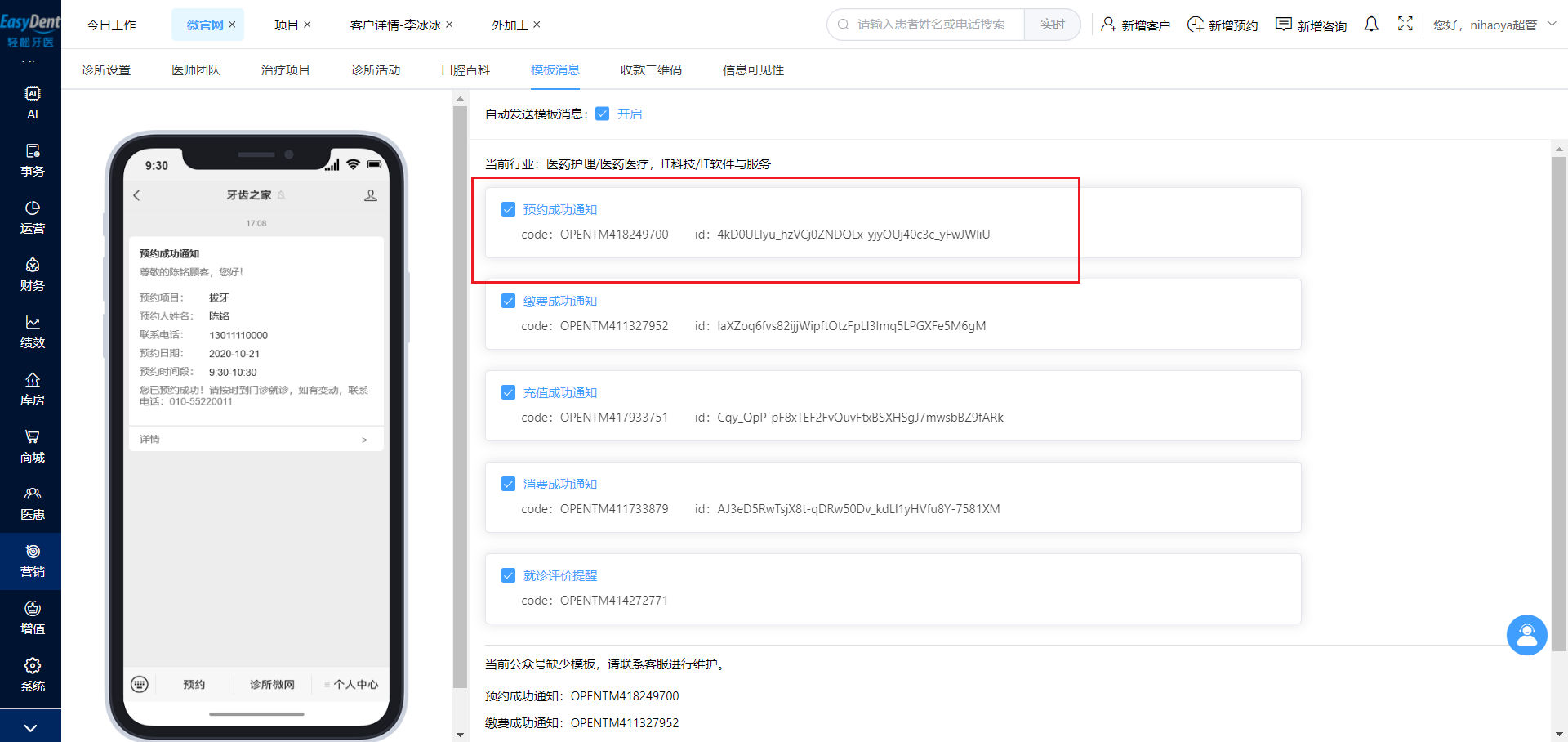Uncheck the 就诊评价提醒 checkbox
Screen dimensions: 1568x742
(508, 575)
